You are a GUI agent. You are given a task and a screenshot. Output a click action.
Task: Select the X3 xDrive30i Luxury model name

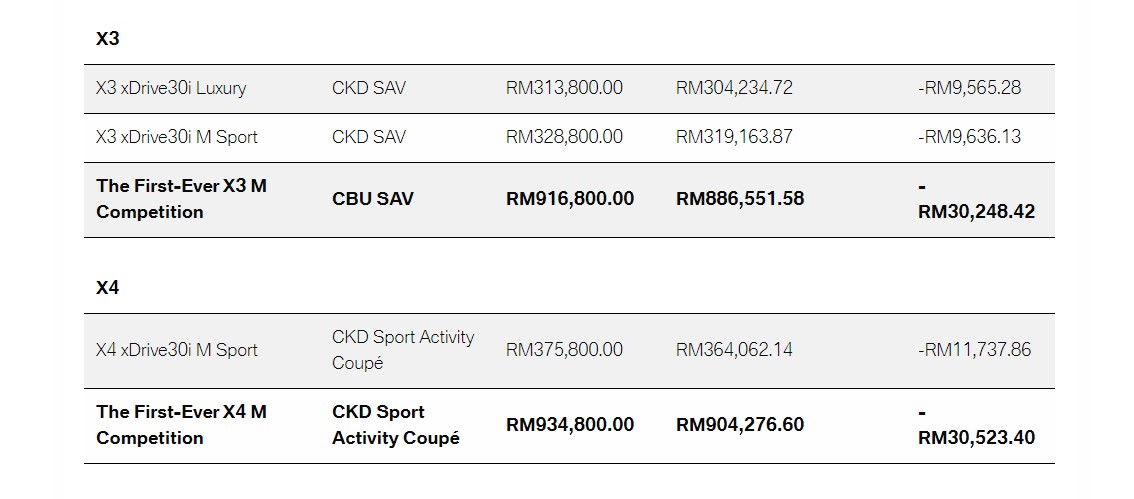tap(171, 88)
